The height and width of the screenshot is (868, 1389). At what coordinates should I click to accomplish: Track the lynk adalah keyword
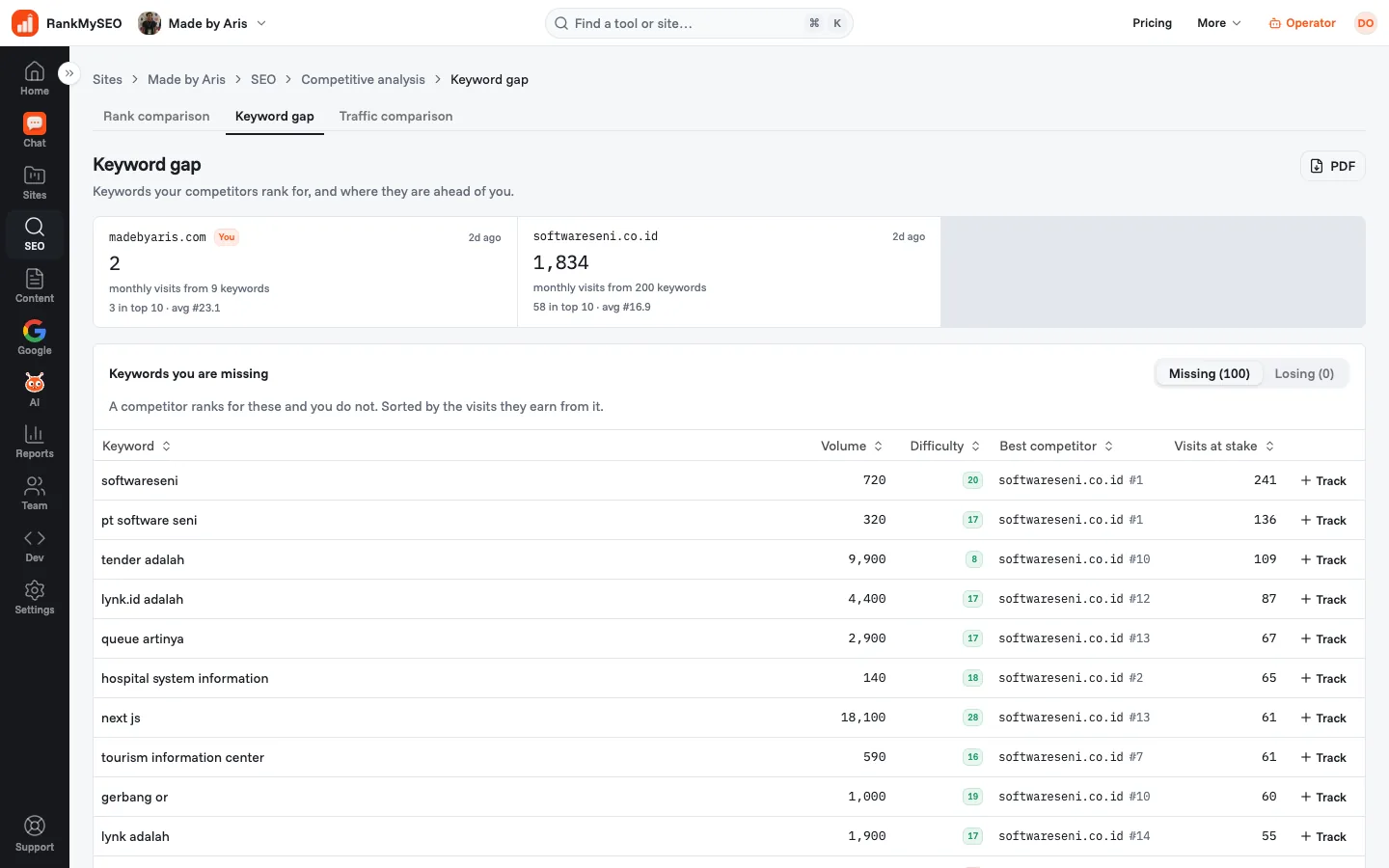1323,836
